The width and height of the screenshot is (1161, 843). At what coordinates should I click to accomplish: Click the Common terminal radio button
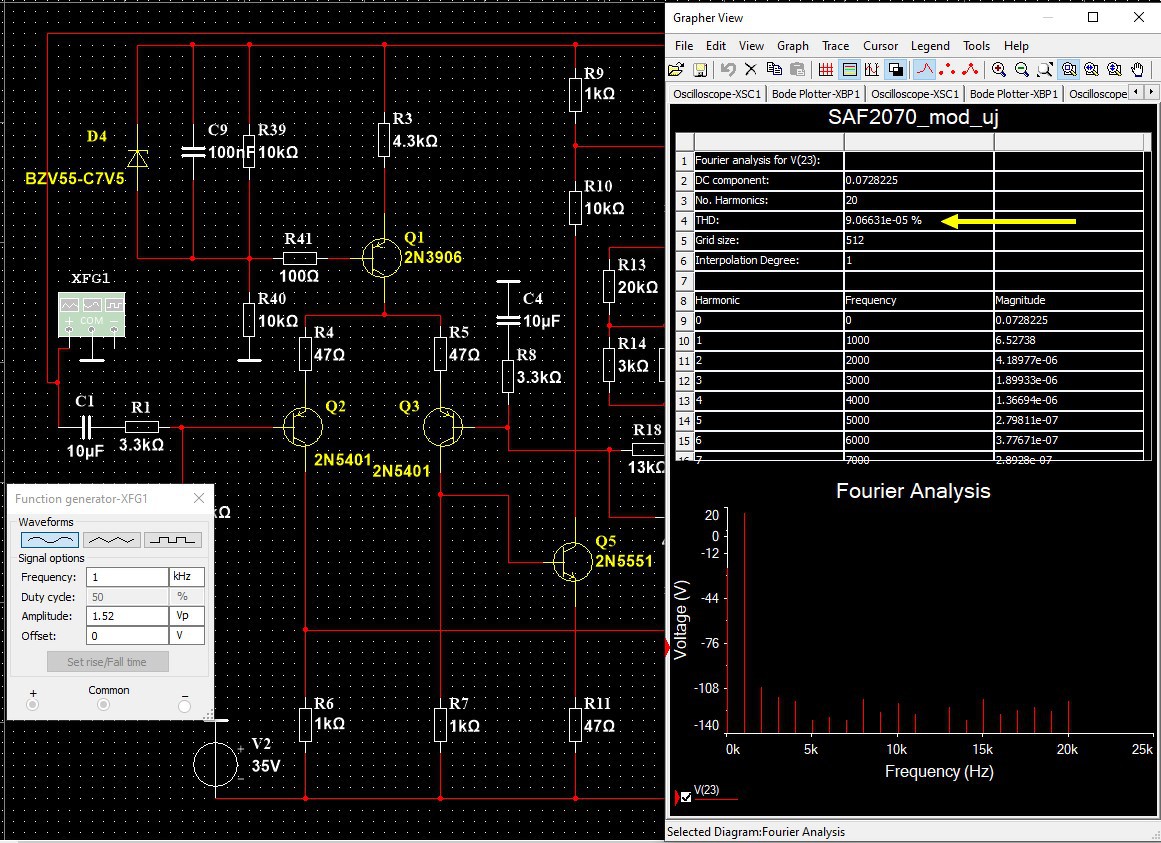coord(104,705)
